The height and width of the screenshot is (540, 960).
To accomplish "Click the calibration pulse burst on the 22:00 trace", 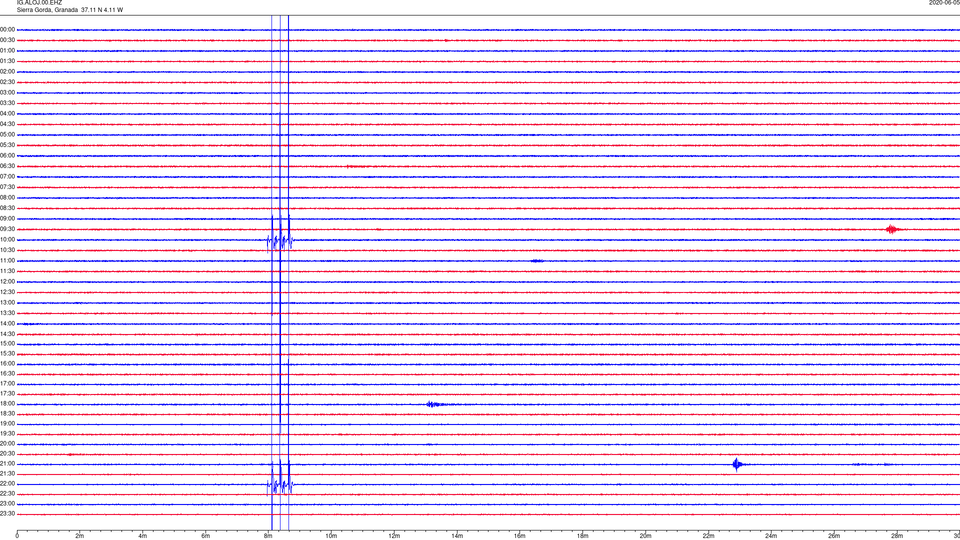I will coord(280,486).
